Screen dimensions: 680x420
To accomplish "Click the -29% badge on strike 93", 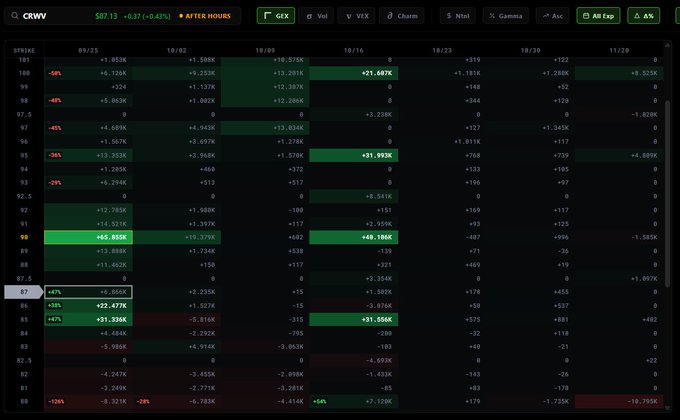I will pyautogui.click(x=55, y=183).
